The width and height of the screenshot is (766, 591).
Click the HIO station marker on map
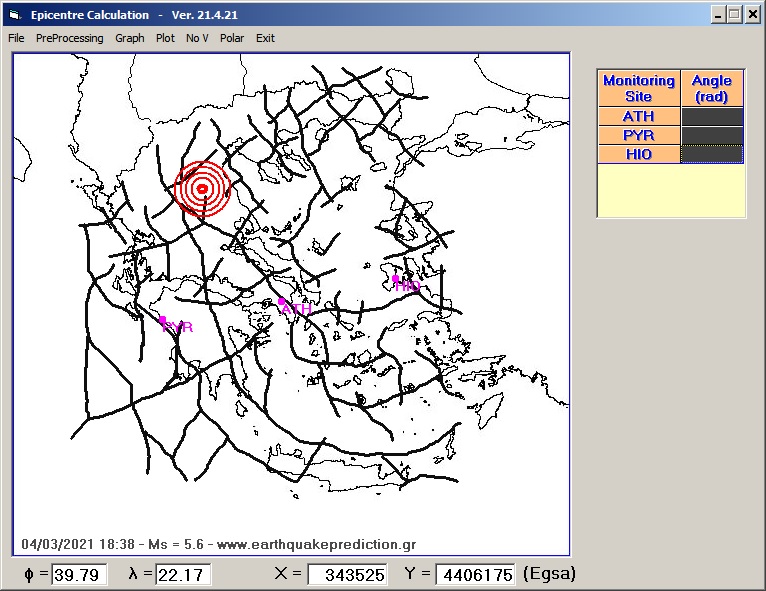point(396,279)
